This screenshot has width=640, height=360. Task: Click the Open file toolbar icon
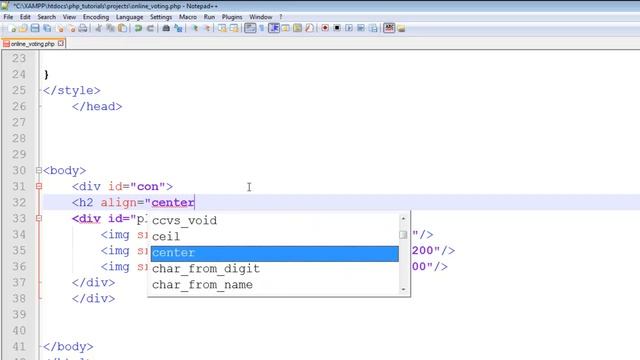point(23,28)
